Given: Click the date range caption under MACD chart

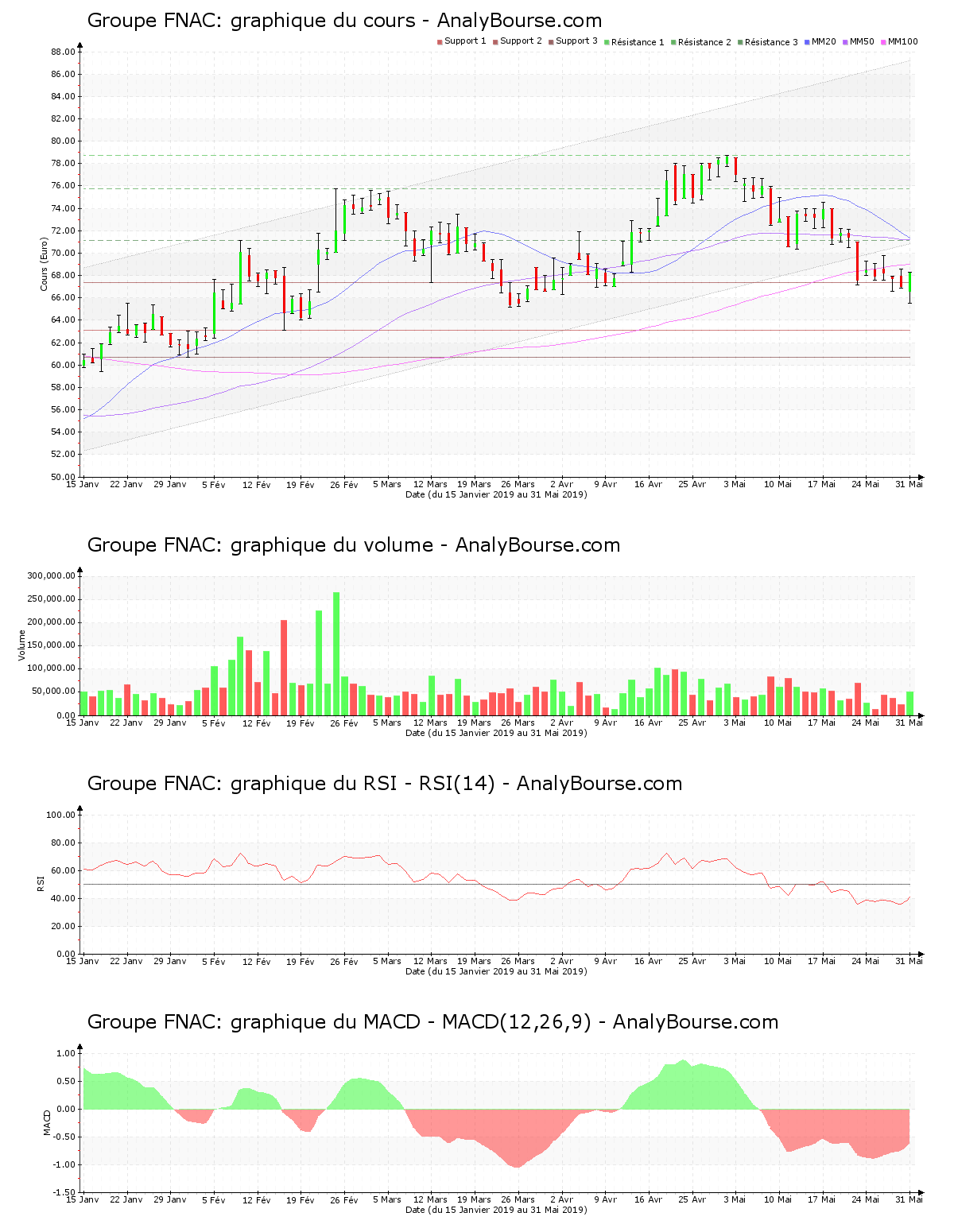Looking at the screenshot, I should (x=496, y=1210).
